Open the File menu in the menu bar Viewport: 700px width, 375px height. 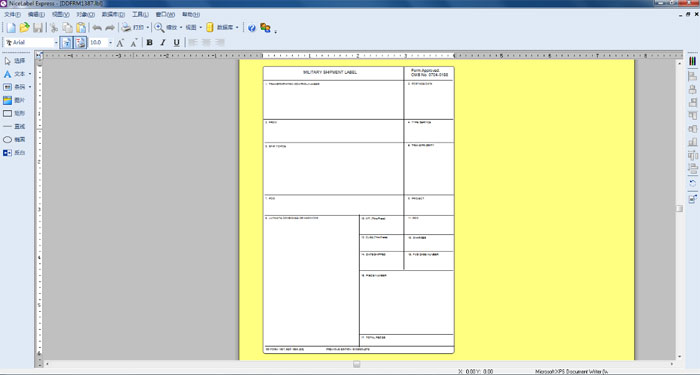point(12,14)
